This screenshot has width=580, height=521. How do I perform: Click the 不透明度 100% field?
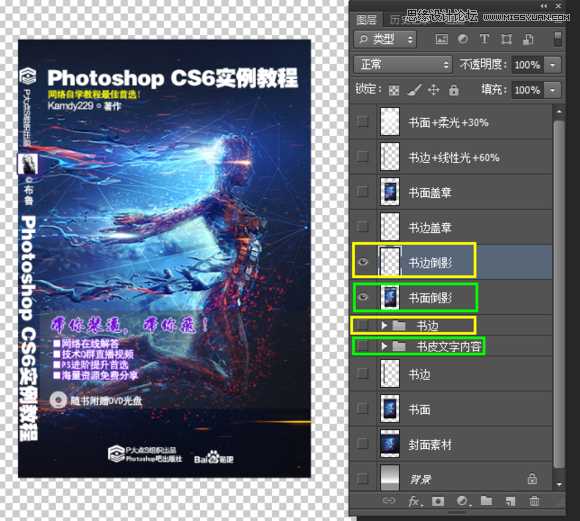[528, 65]
